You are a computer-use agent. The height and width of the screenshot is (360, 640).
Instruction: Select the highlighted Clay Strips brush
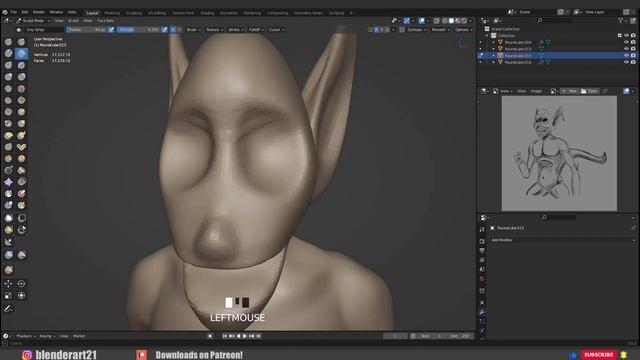pos(22,53)
